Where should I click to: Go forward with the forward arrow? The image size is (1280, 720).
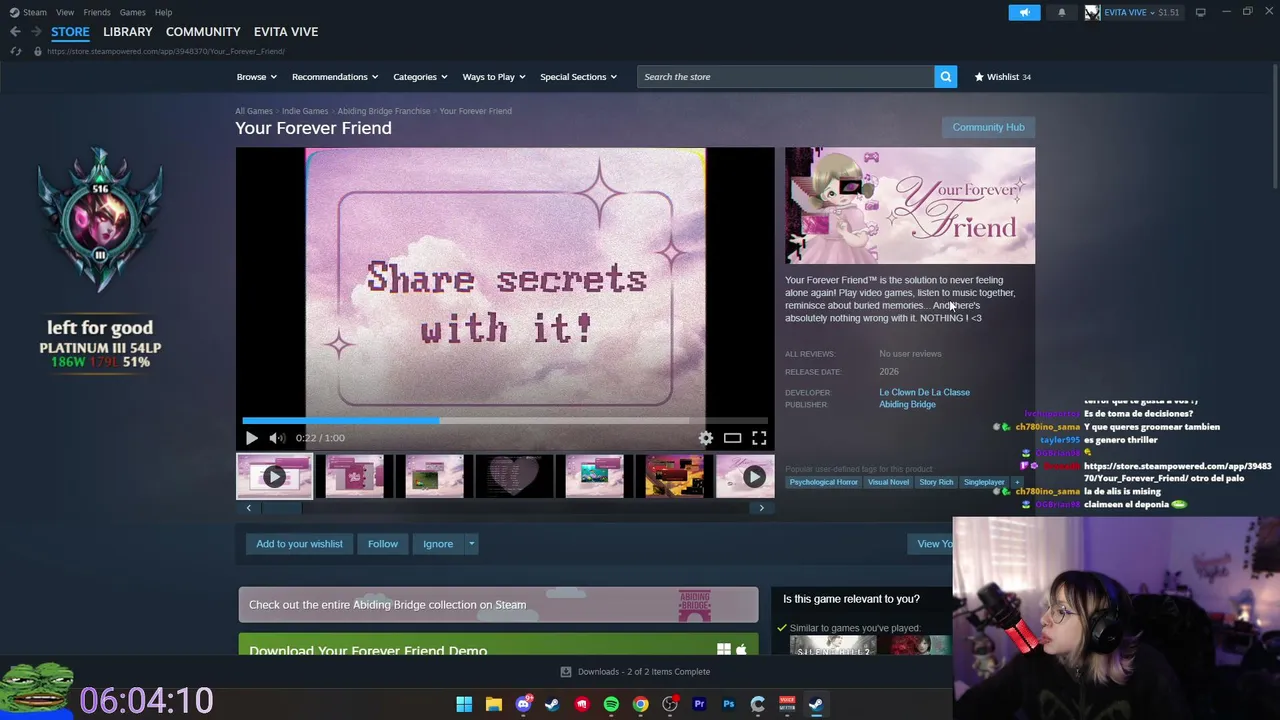pyautogui.click(x=36, y=32)
